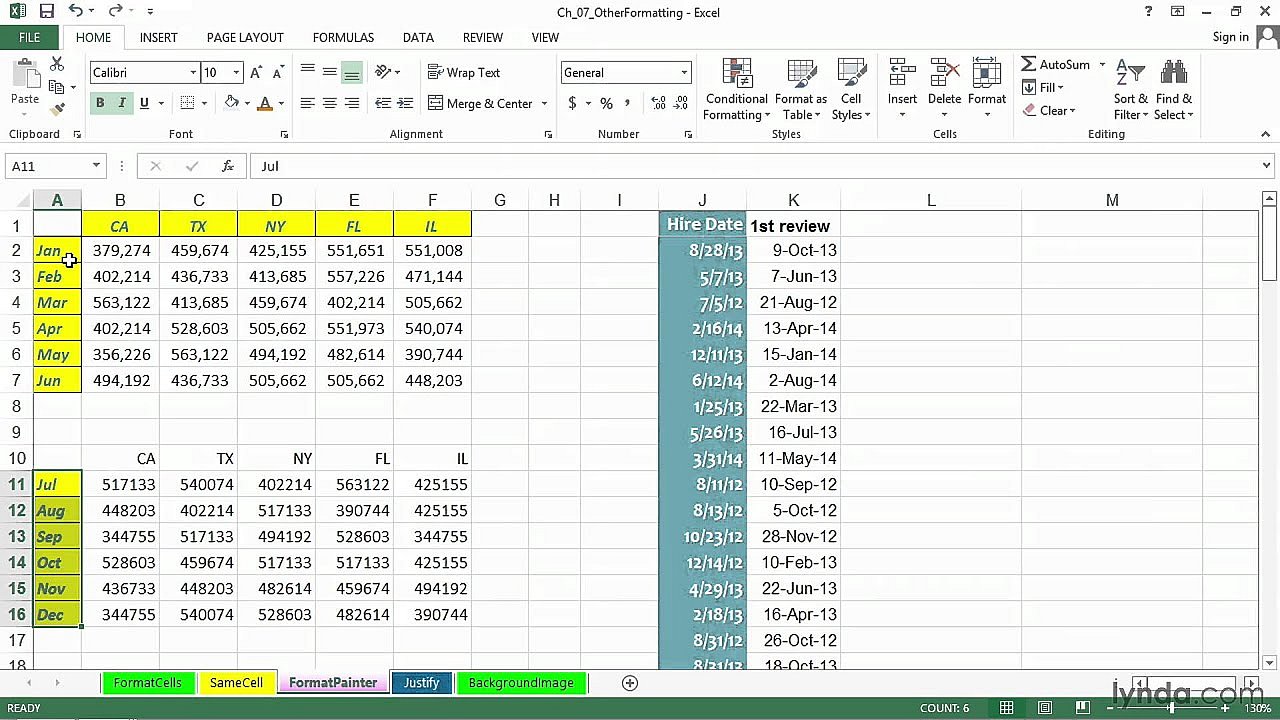Viewport: 1280px width, 720px height.
Task: Open the Merge & Center dropdown arrow
Action: pos(544,103)
